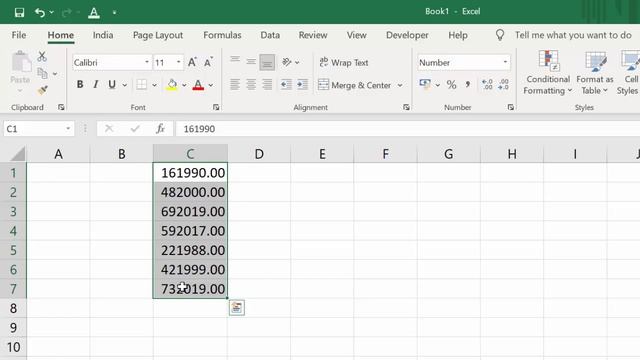The width and height of the screenshot is (640, 360).
Task: Increase the cell indent
Action: [302, 84]
